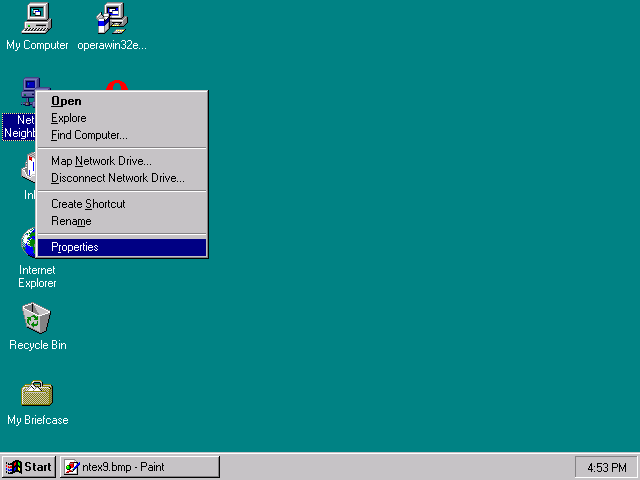The image size is (640, 480).
Task: Select the My Briefcase icon
Action: (37, 393)
